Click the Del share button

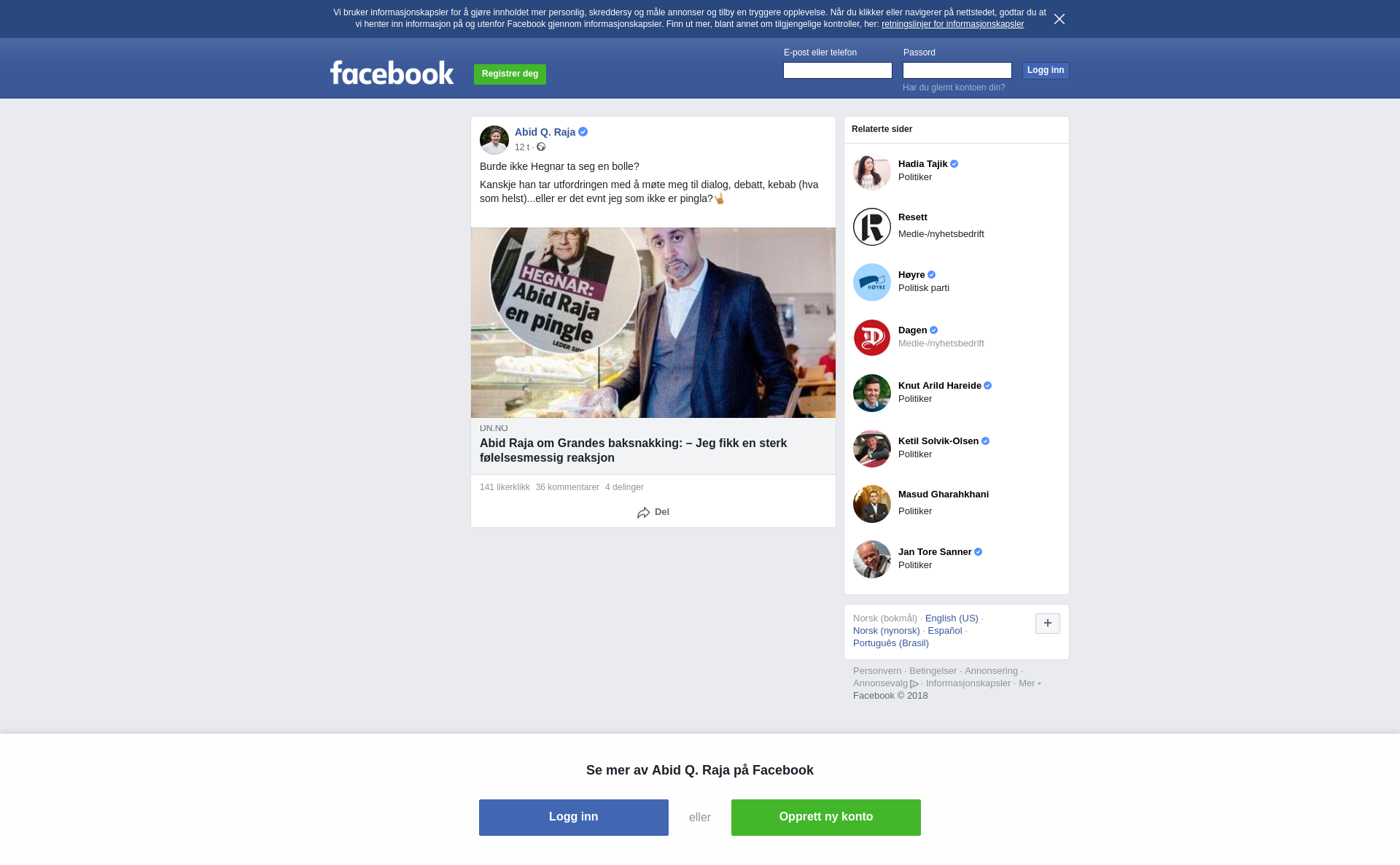click(653, 513)
